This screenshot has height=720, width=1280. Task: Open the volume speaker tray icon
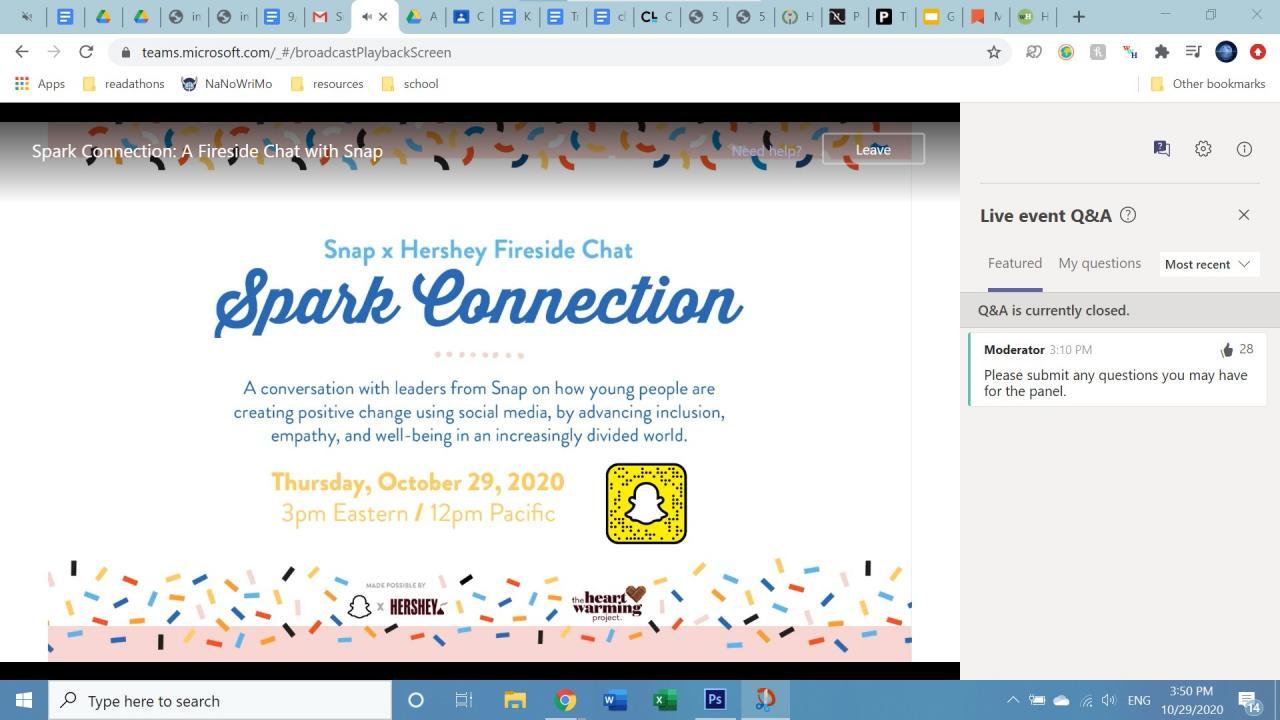(x=1108, y=700)
